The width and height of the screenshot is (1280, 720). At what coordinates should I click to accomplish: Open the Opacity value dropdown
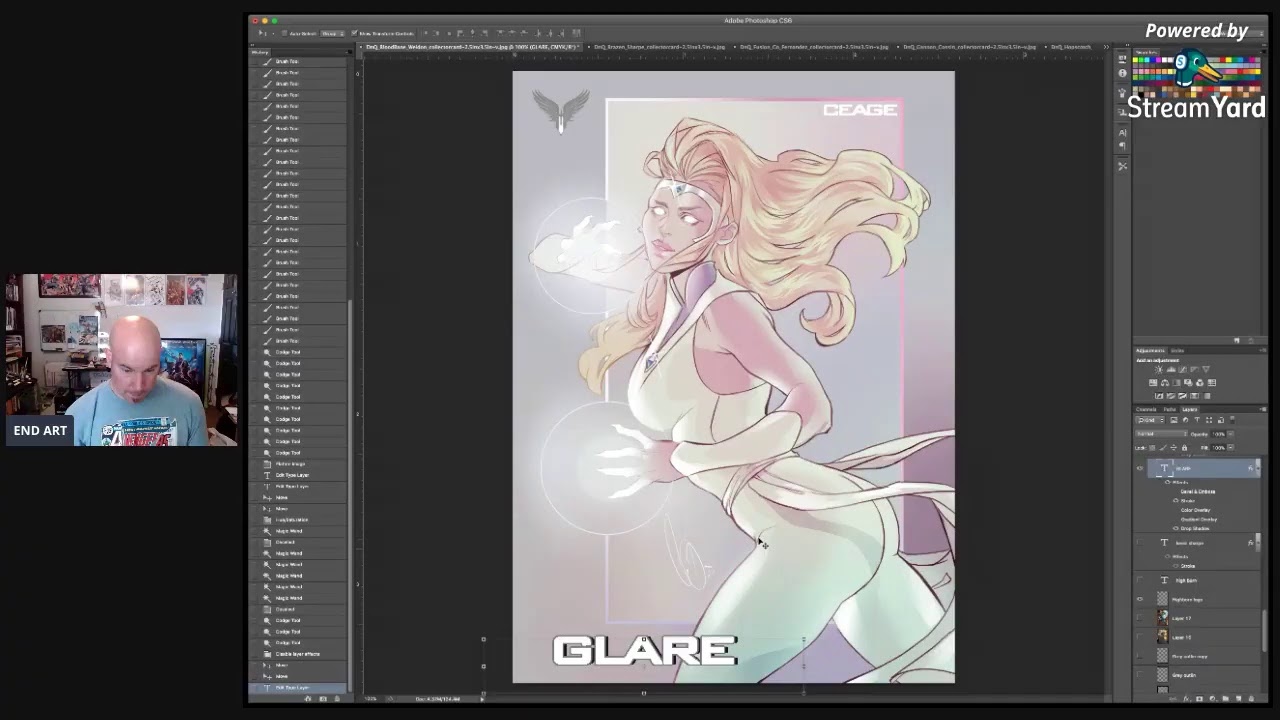tap(1231, 434)
